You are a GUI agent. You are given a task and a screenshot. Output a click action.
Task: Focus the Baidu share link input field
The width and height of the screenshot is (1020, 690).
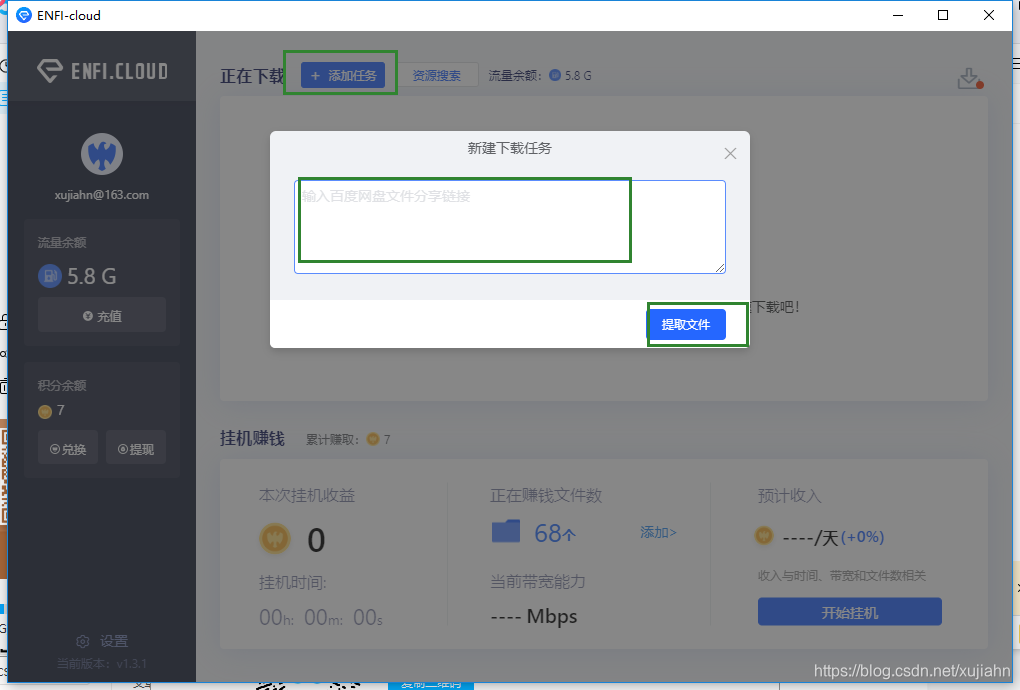[510, 226]
